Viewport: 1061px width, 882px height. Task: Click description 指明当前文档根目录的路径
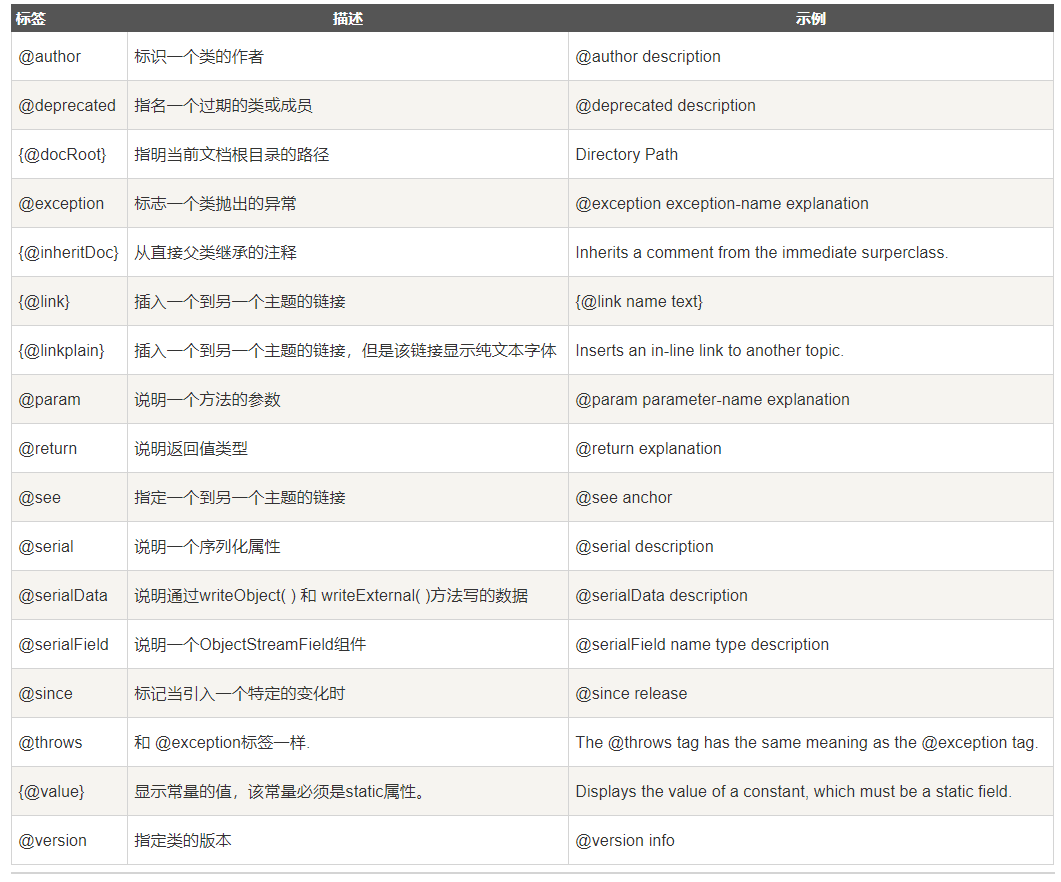tap(231, 154)
